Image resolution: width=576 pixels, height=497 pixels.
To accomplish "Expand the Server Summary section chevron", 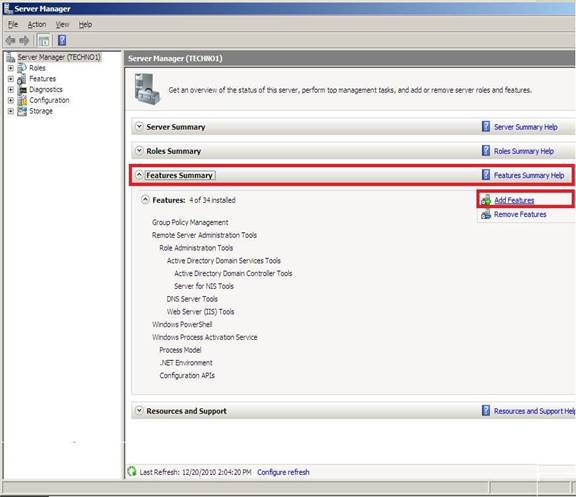I will 139,126.
